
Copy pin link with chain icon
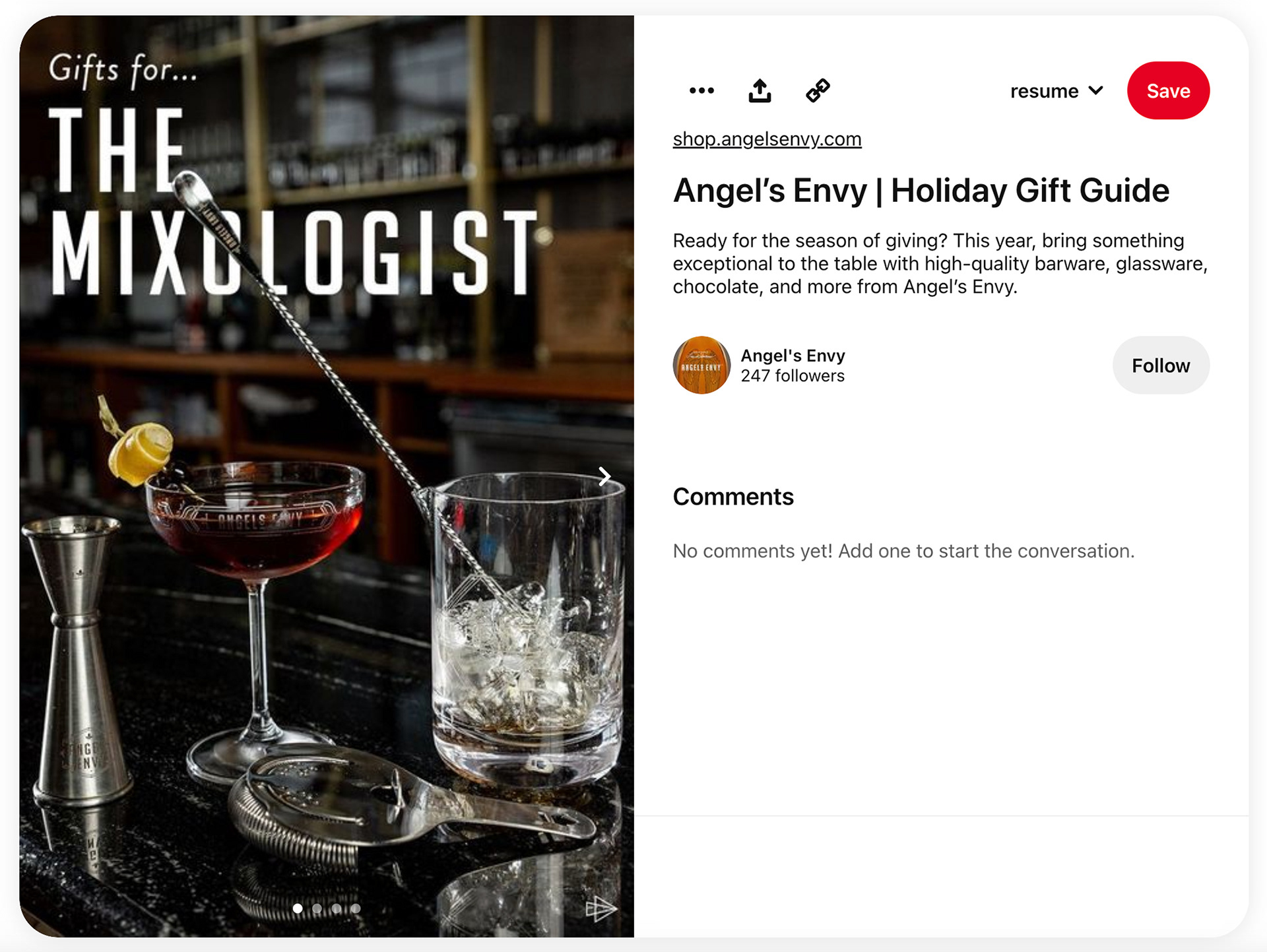pos(818,90)
